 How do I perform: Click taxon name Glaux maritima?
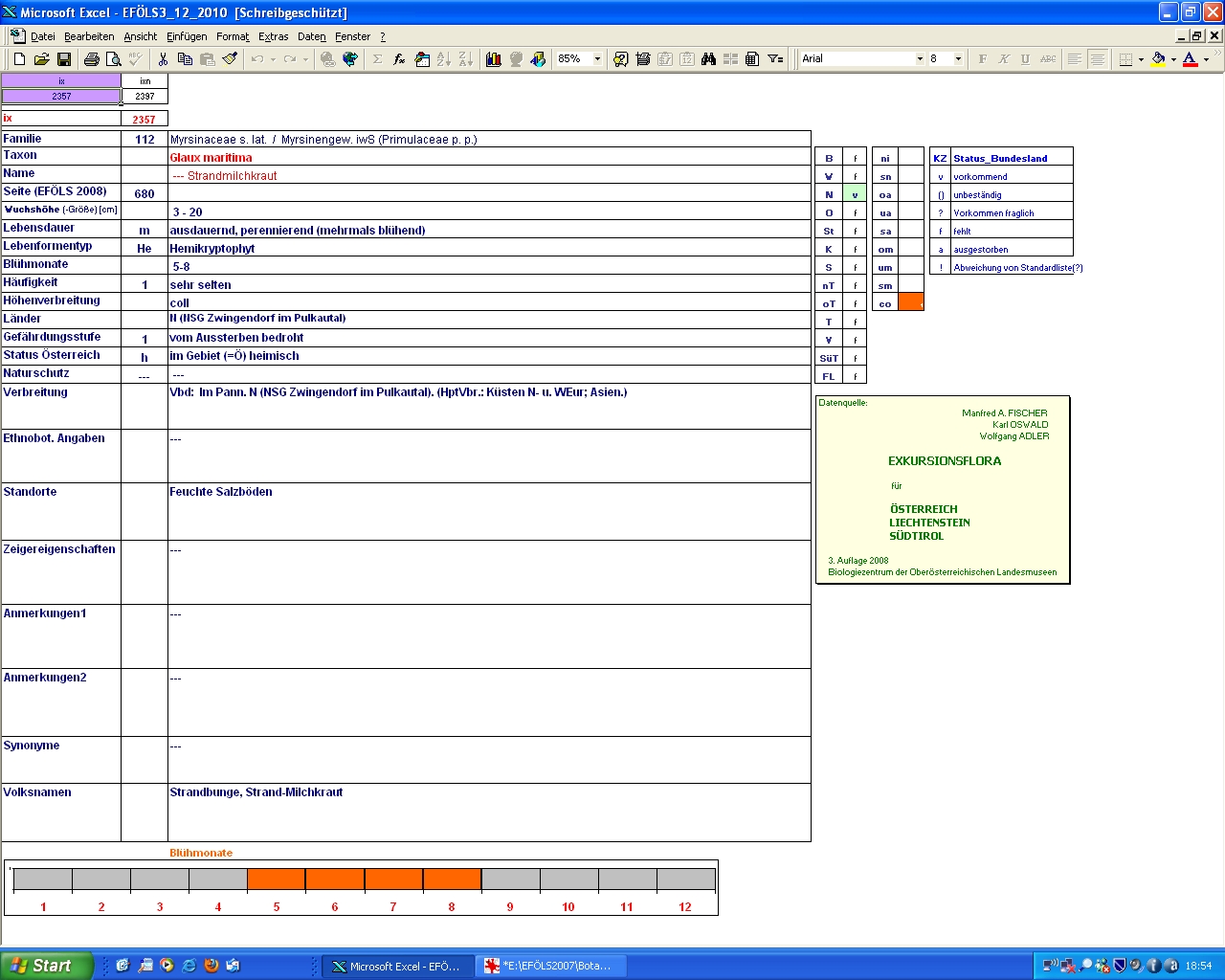pyautogui.click(x=212, y=158)
